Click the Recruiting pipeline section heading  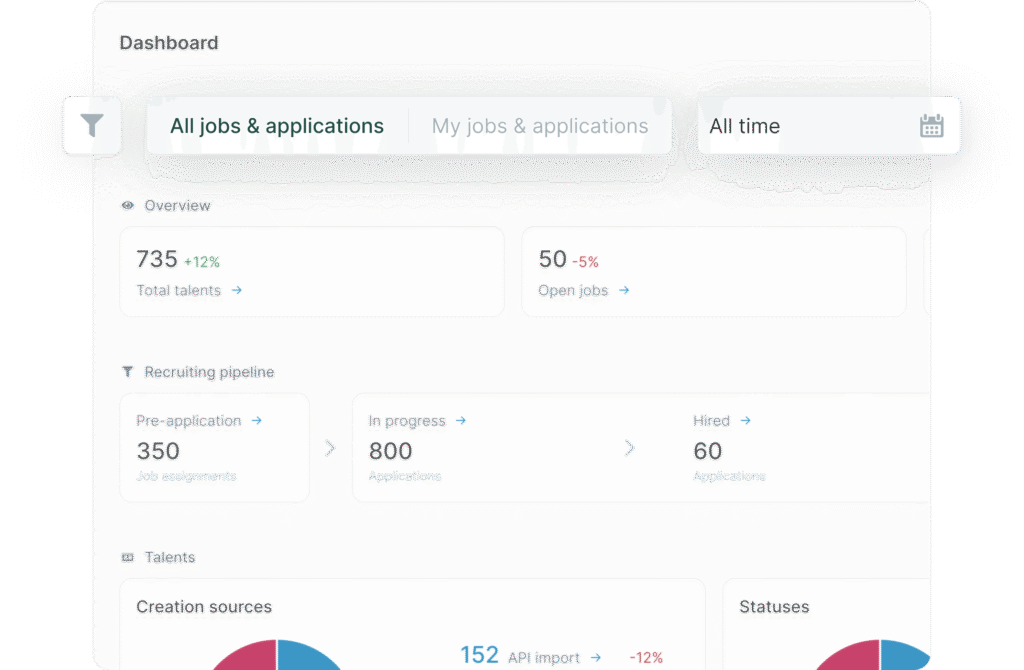pyautogui.click(x=209, y=372)
